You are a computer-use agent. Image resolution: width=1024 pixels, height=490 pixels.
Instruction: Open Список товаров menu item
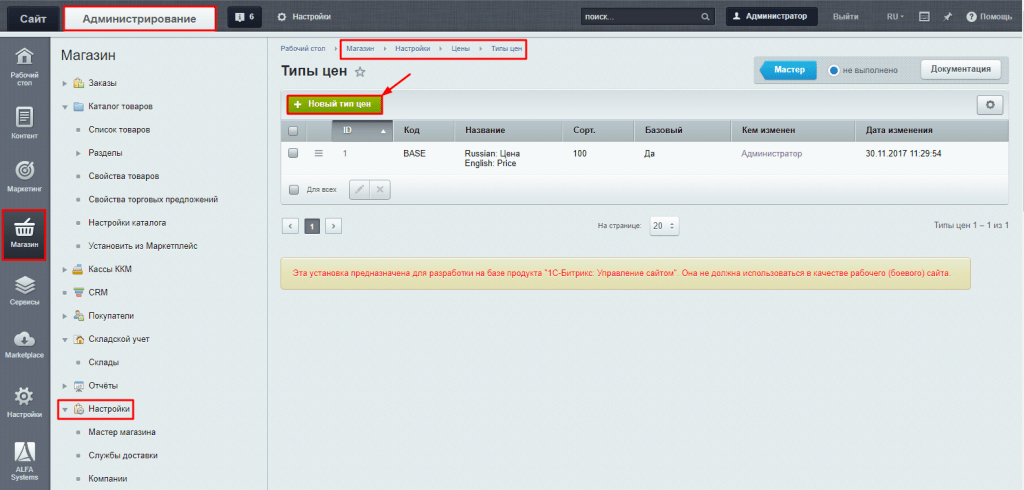pos(120,129)
